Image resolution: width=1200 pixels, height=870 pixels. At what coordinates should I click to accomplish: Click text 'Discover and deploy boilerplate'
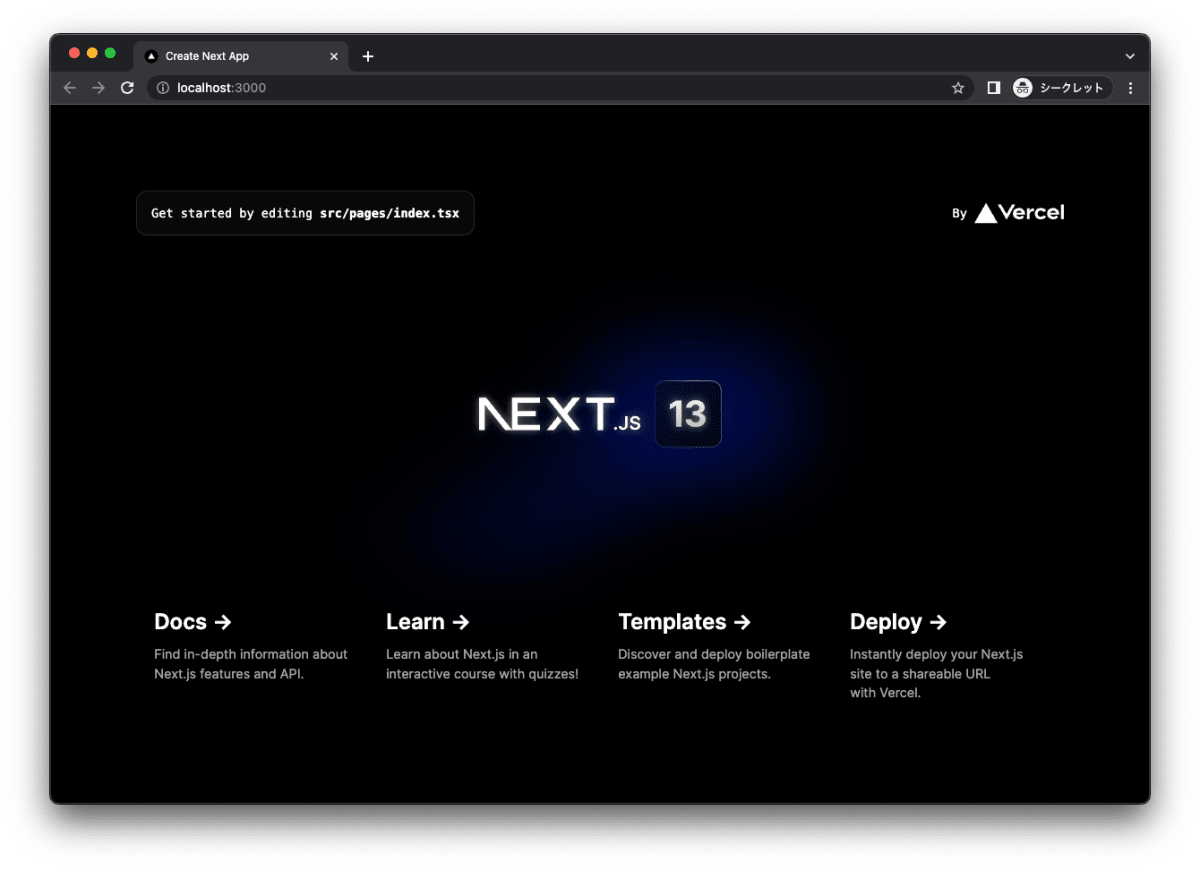coord(714,654)
